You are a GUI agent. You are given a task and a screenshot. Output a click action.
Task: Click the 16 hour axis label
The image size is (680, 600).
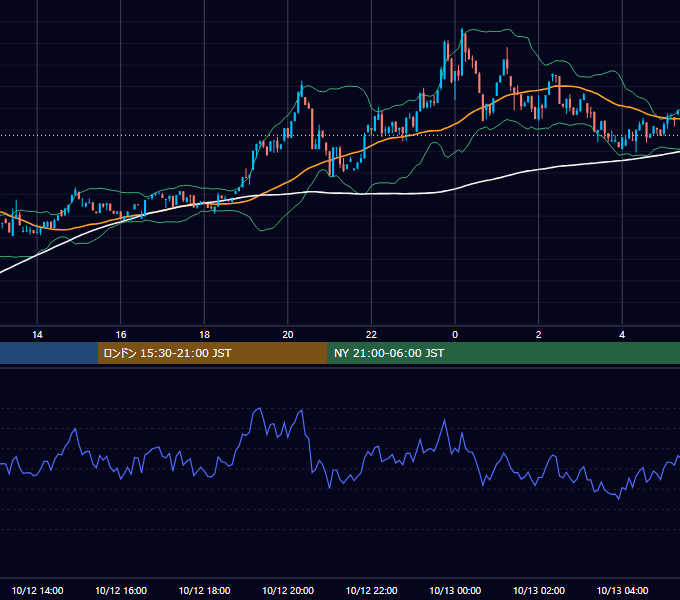pos(121,335)
